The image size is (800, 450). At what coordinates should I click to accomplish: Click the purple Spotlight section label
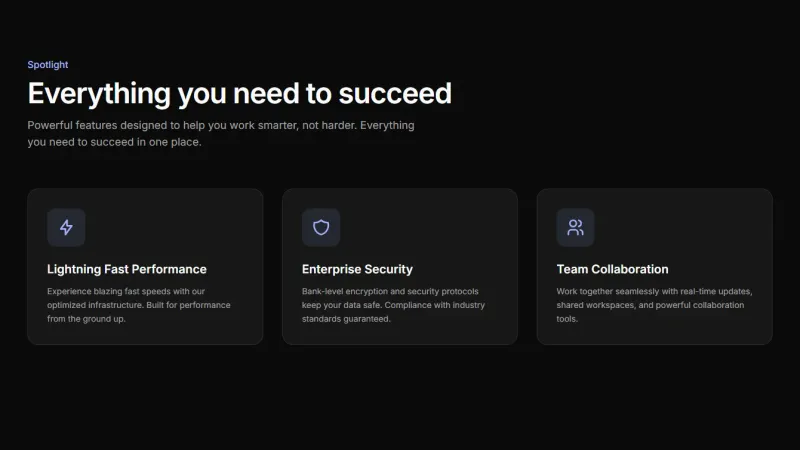tap(48, 65)
